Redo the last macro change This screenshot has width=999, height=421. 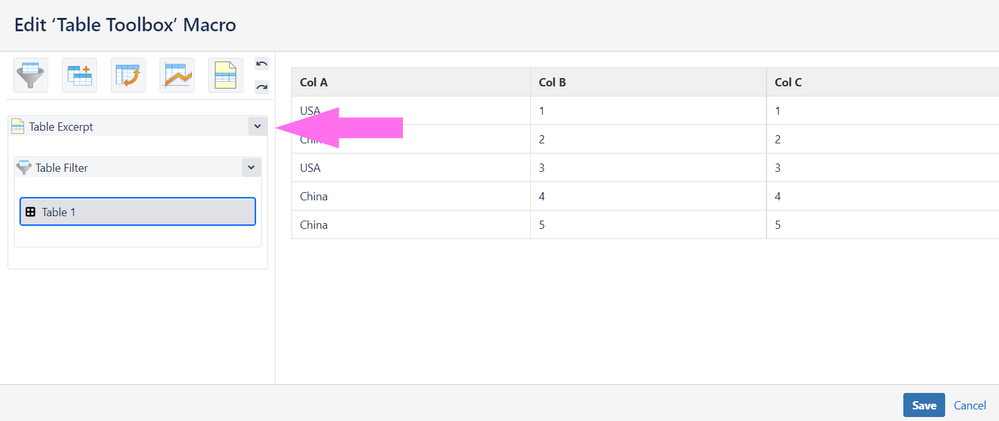[x=262, y=87]
